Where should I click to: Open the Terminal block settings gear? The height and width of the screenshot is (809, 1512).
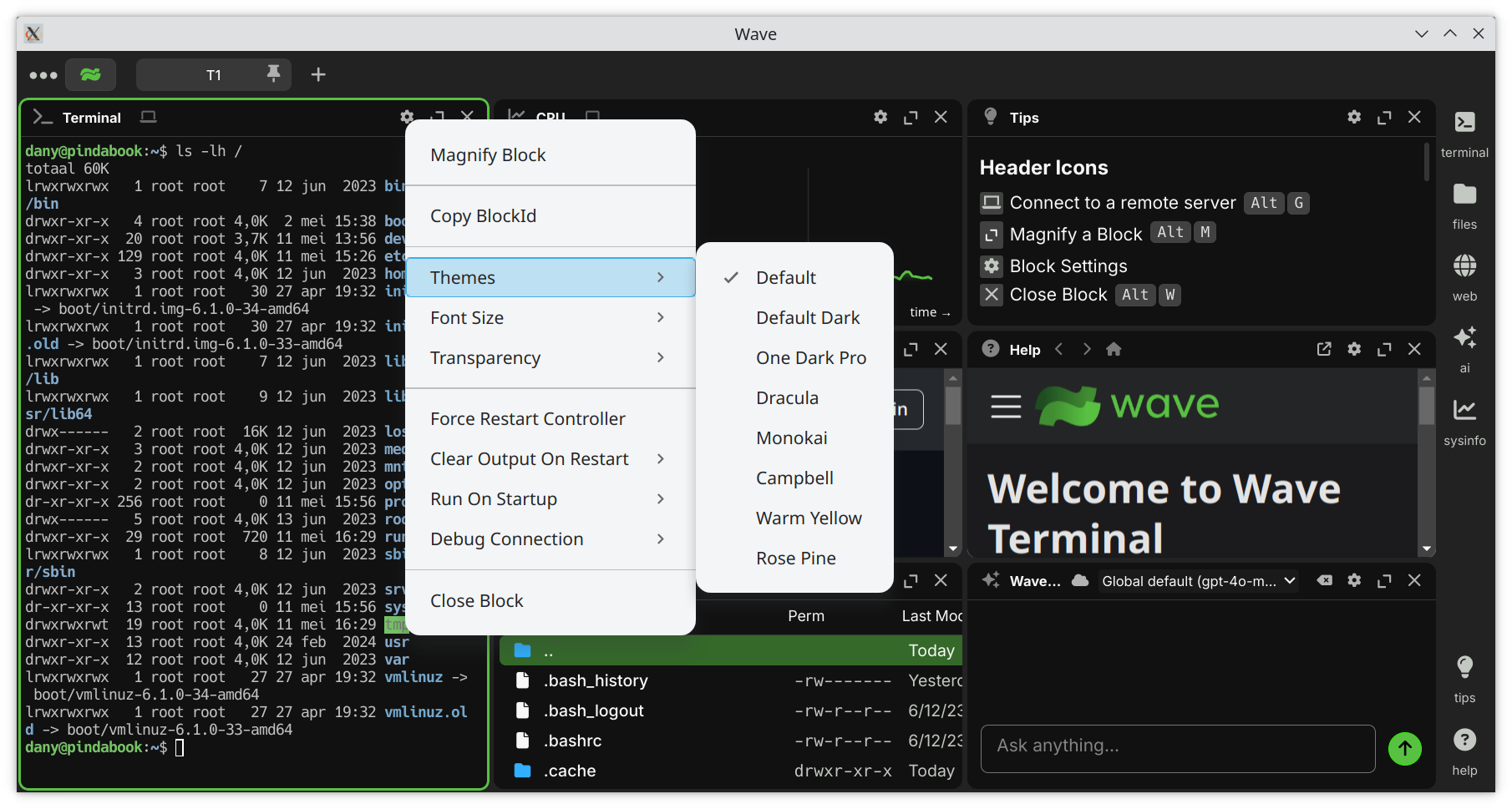coord(407,117)
